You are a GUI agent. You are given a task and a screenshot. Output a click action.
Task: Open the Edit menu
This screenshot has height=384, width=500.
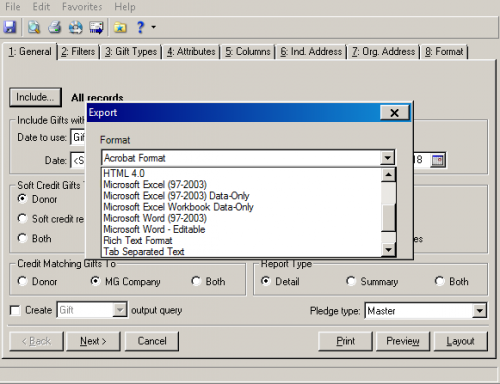pyautogui.click(x=41, y=6)
